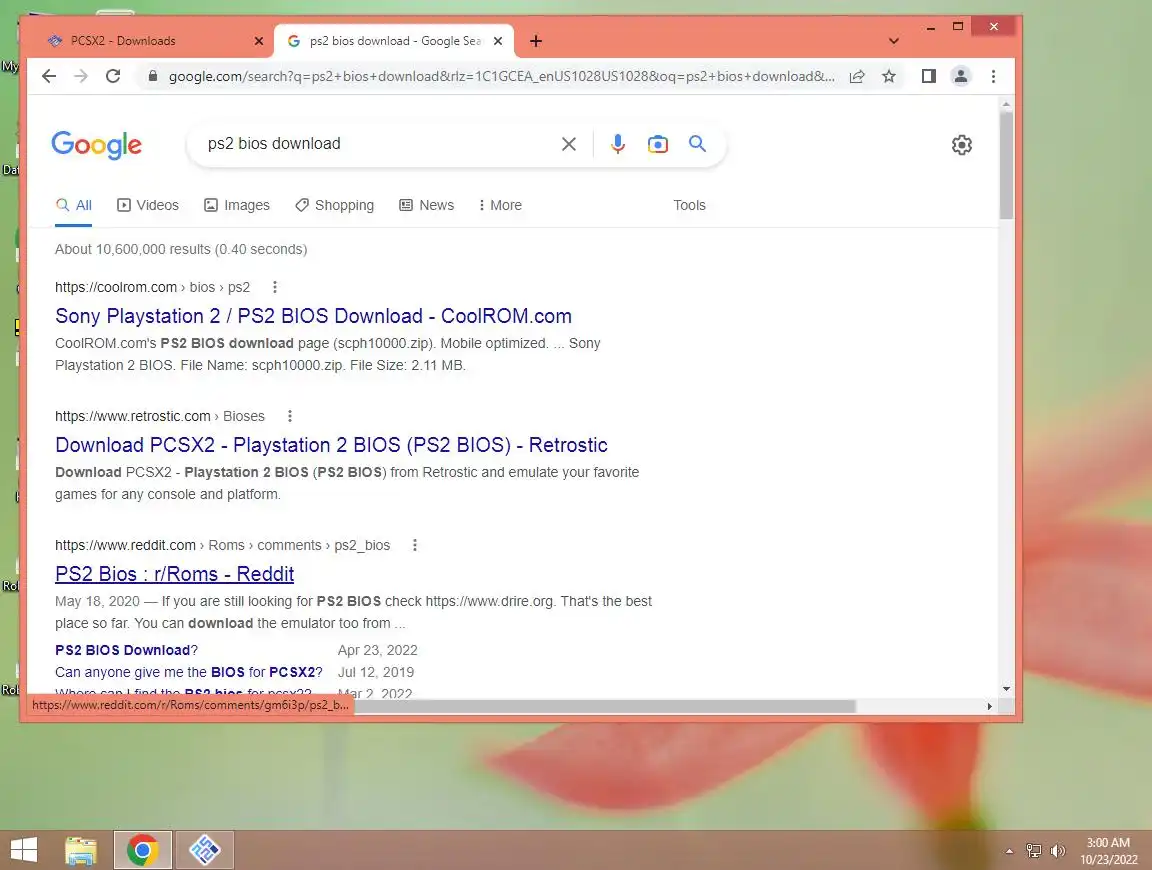
Task: Start a voice search with the microphone
Action: point(618,144)
